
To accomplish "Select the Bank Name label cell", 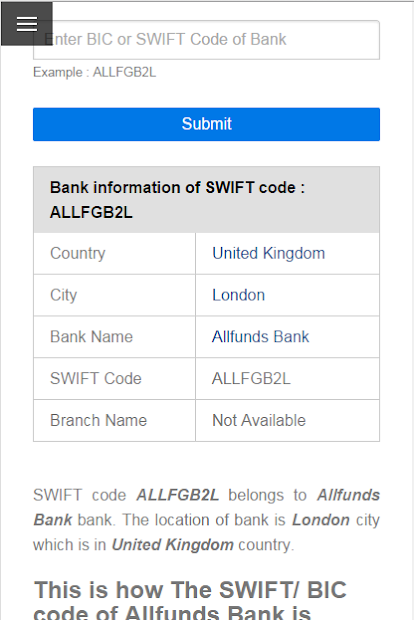I will [114, 337].
